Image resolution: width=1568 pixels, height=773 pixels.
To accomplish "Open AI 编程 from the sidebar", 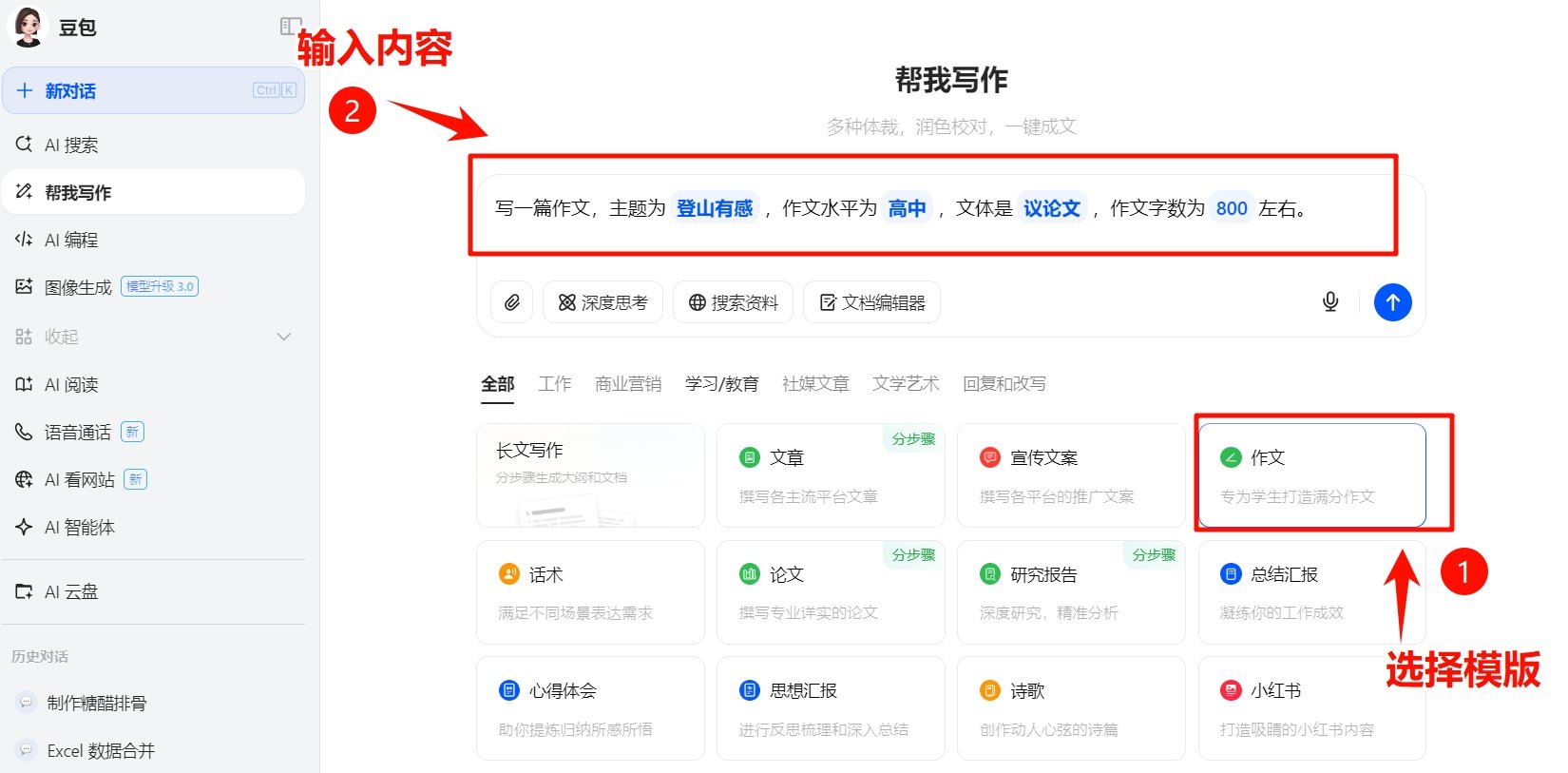I will 71,240.
